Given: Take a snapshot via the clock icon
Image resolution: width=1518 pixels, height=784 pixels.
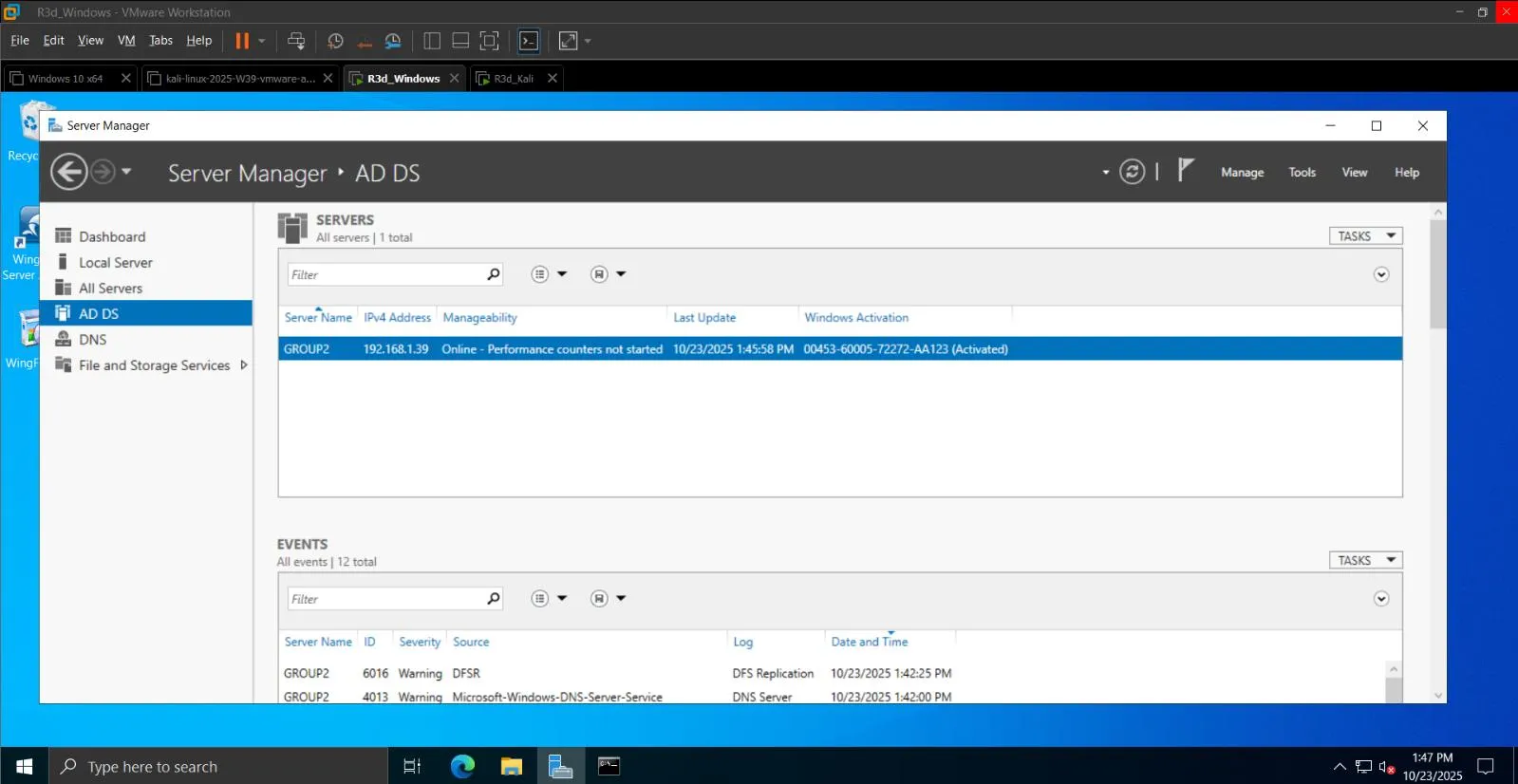Looking at the screenshot, I should (335, 41).
